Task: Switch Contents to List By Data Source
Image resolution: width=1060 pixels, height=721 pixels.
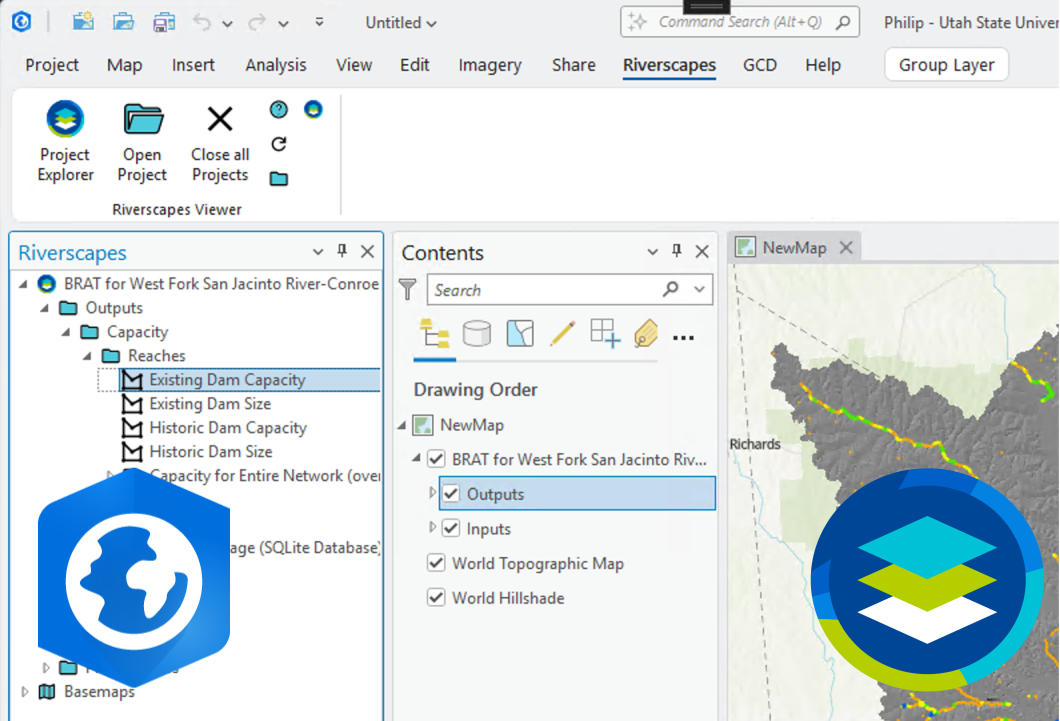Action: pos(477,334)
